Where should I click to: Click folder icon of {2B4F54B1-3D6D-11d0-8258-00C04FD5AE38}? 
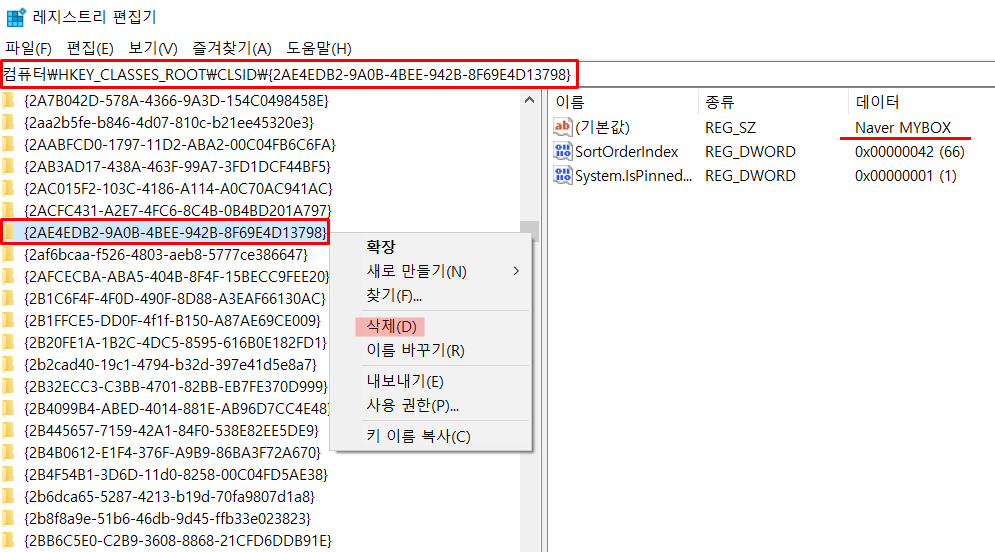coord(8,475)
